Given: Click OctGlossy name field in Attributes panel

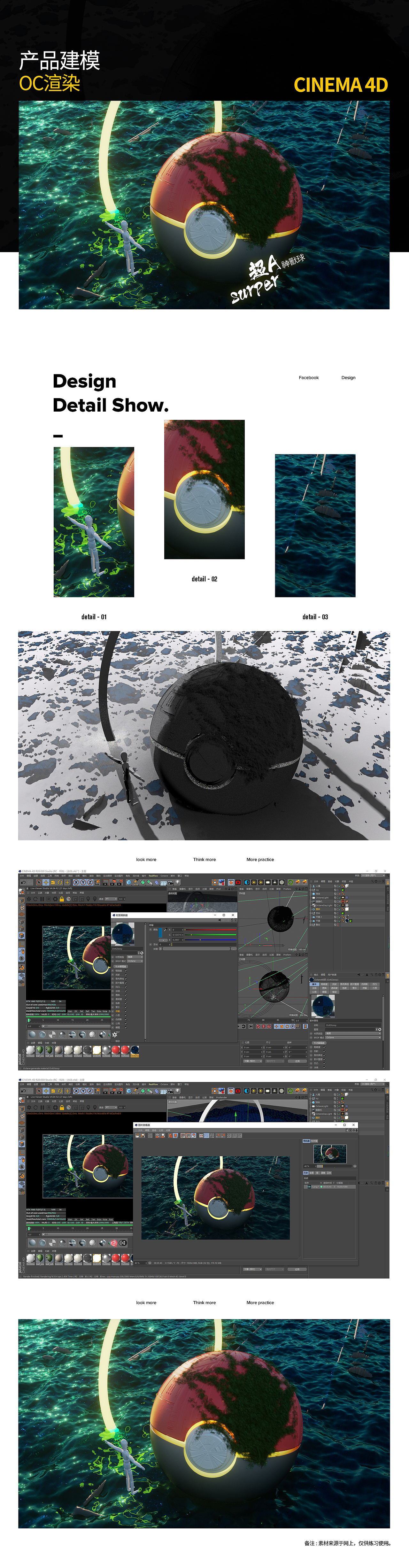Looking at the screenshot, I should [353, 1025].
